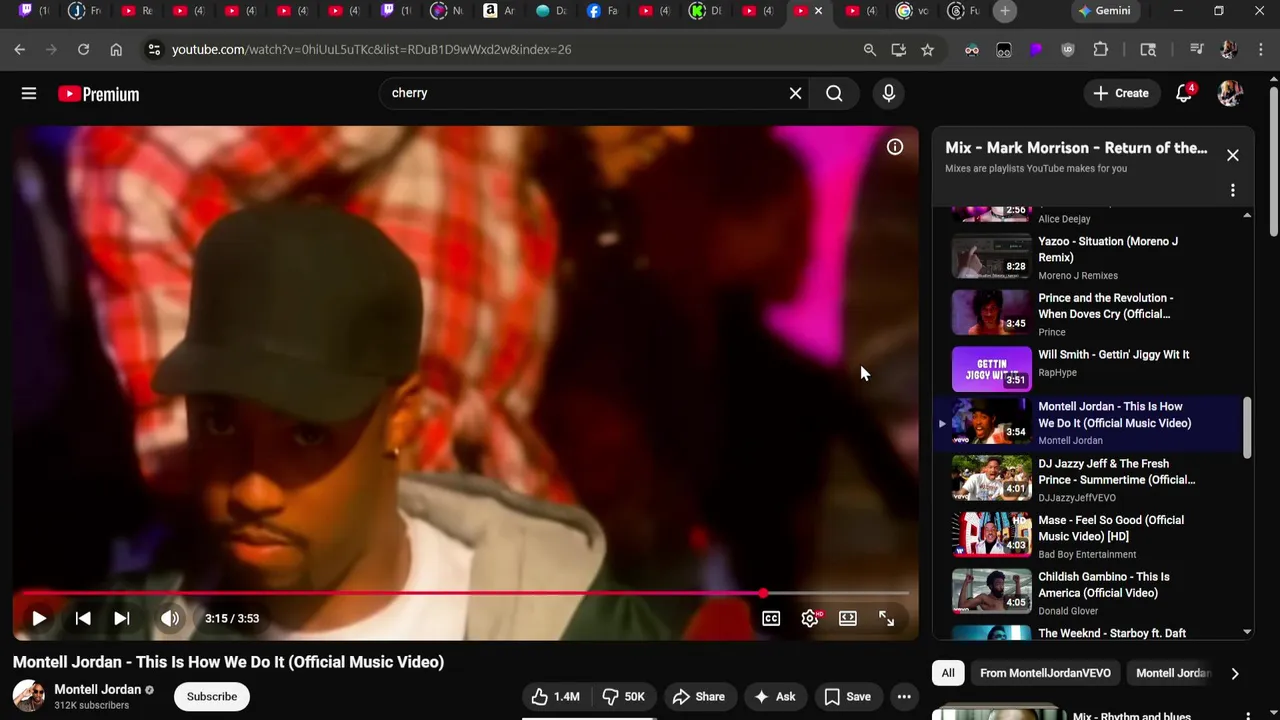Reload the page
The image size is (1280, 720).
click(83, 49)
